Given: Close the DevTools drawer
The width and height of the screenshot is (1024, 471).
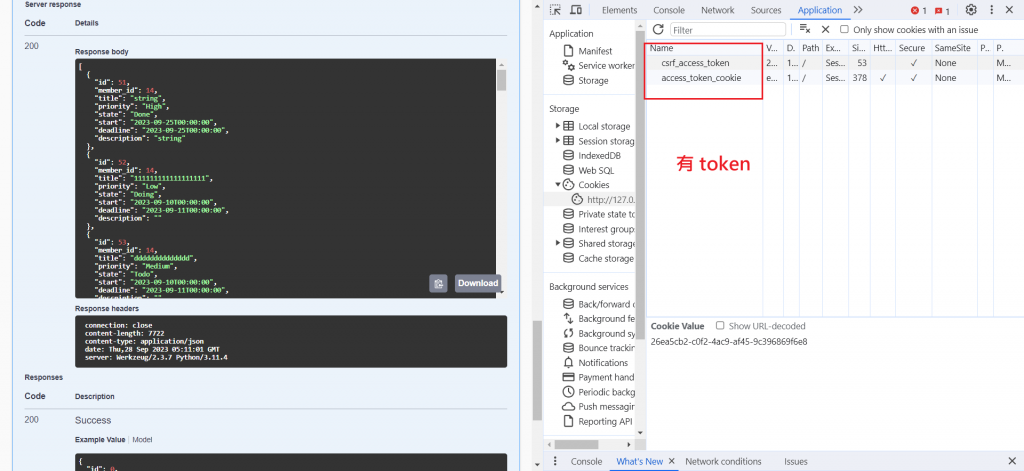Looking at the screenshot, I should click(1012, 461).
